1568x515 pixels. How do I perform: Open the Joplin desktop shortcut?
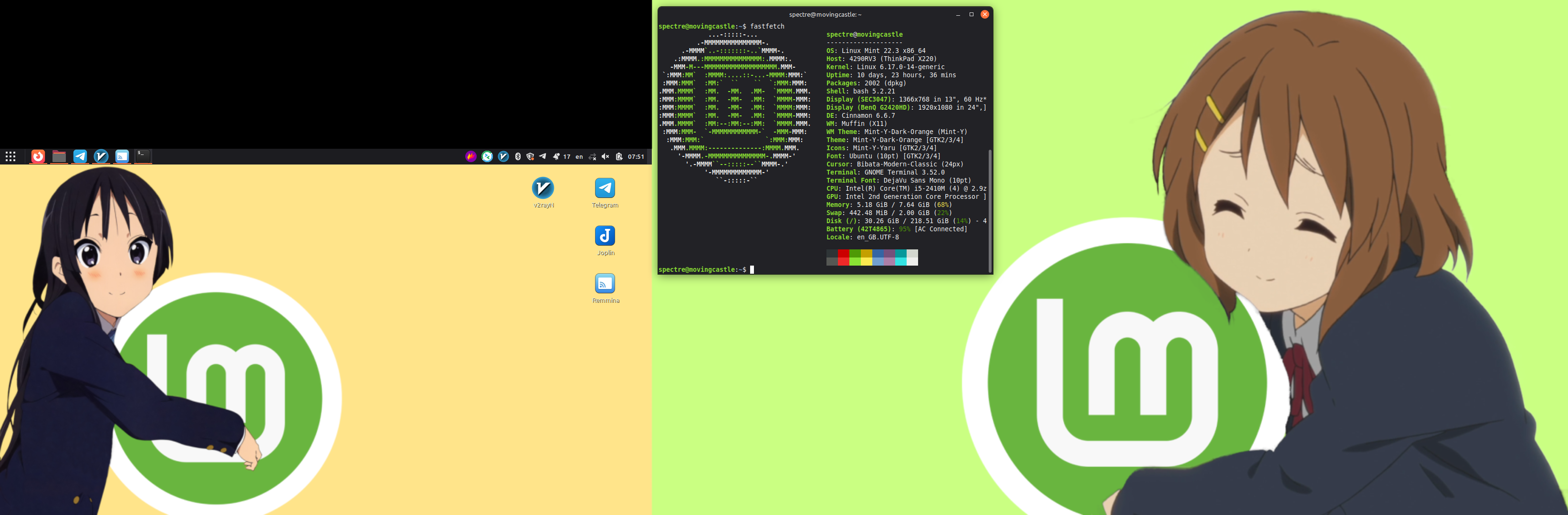pos(605,236)
